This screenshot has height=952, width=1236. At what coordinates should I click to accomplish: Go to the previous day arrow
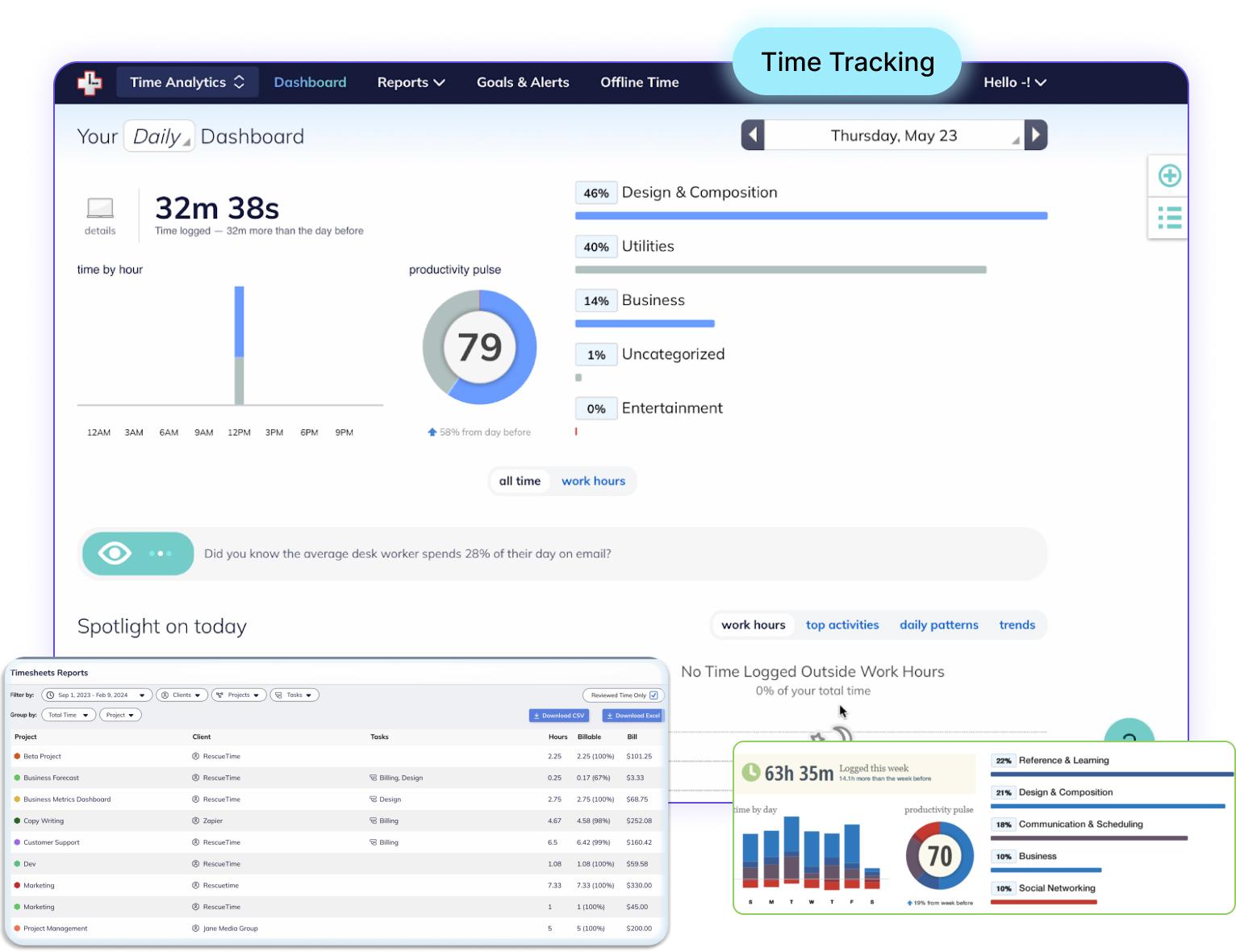(753, 135)
